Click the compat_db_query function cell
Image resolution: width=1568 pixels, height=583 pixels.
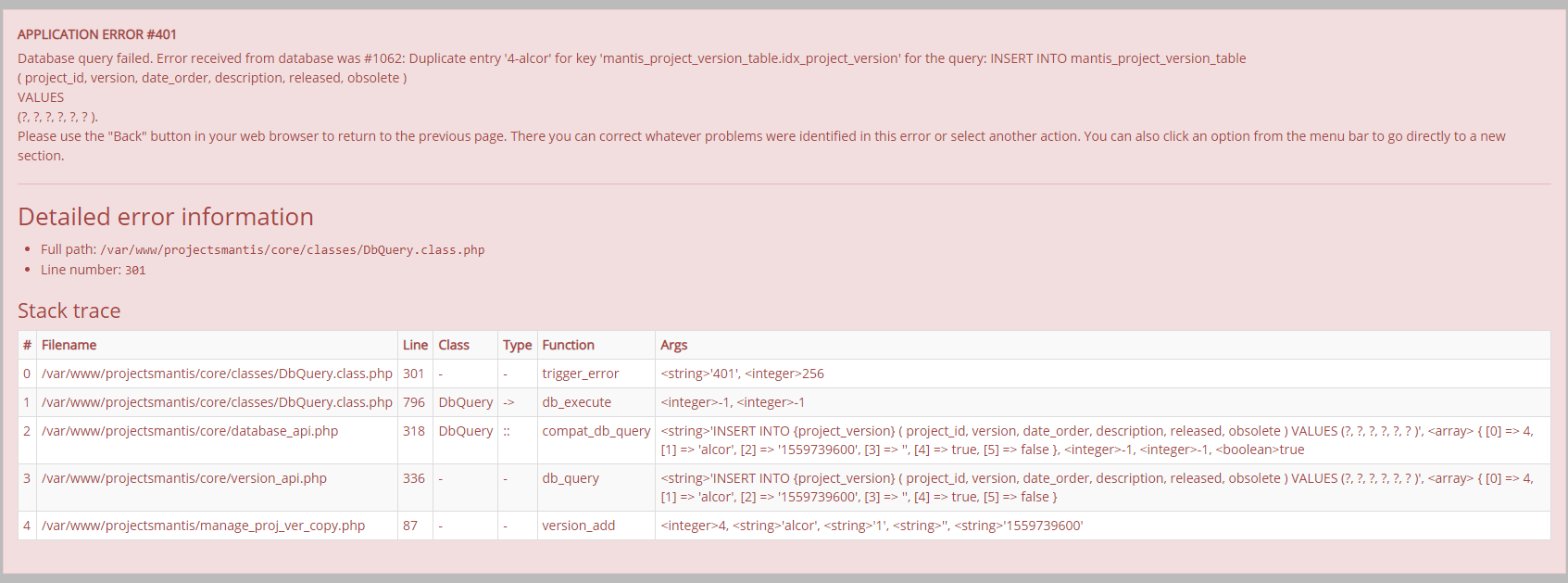point(596,440)
